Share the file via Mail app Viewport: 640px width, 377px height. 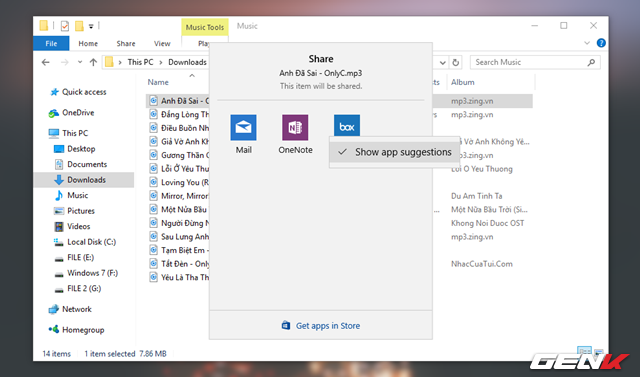243,134
